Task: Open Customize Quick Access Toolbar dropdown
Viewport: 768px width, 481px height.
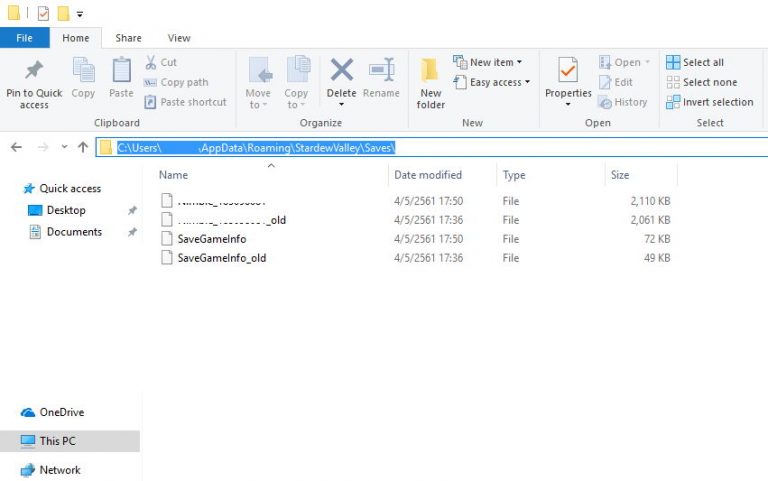Action: point(80,14)
